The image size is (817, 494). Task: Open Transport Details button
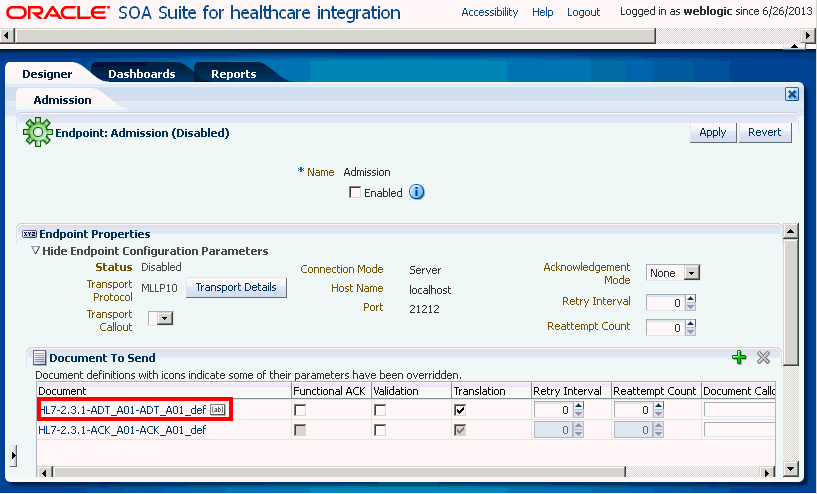pos(236,287)
